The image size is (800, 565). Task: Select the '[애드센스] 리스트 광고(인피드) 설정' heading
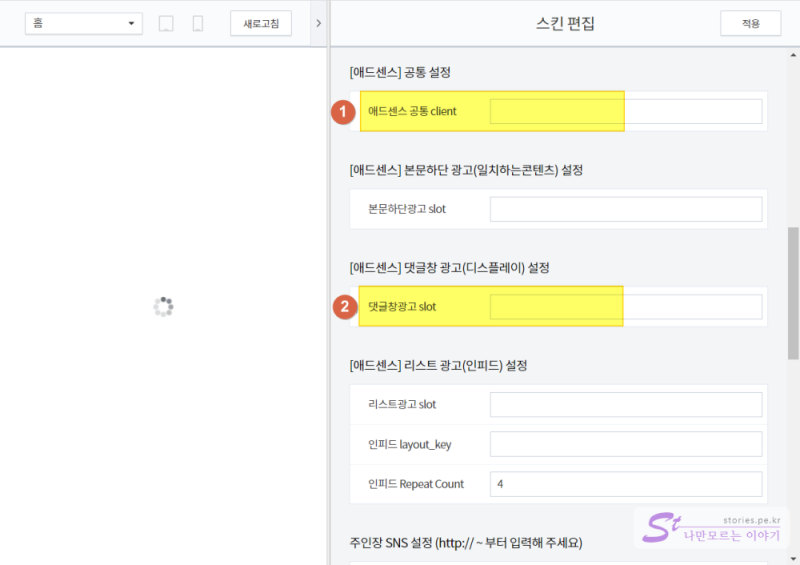point(438,365)
